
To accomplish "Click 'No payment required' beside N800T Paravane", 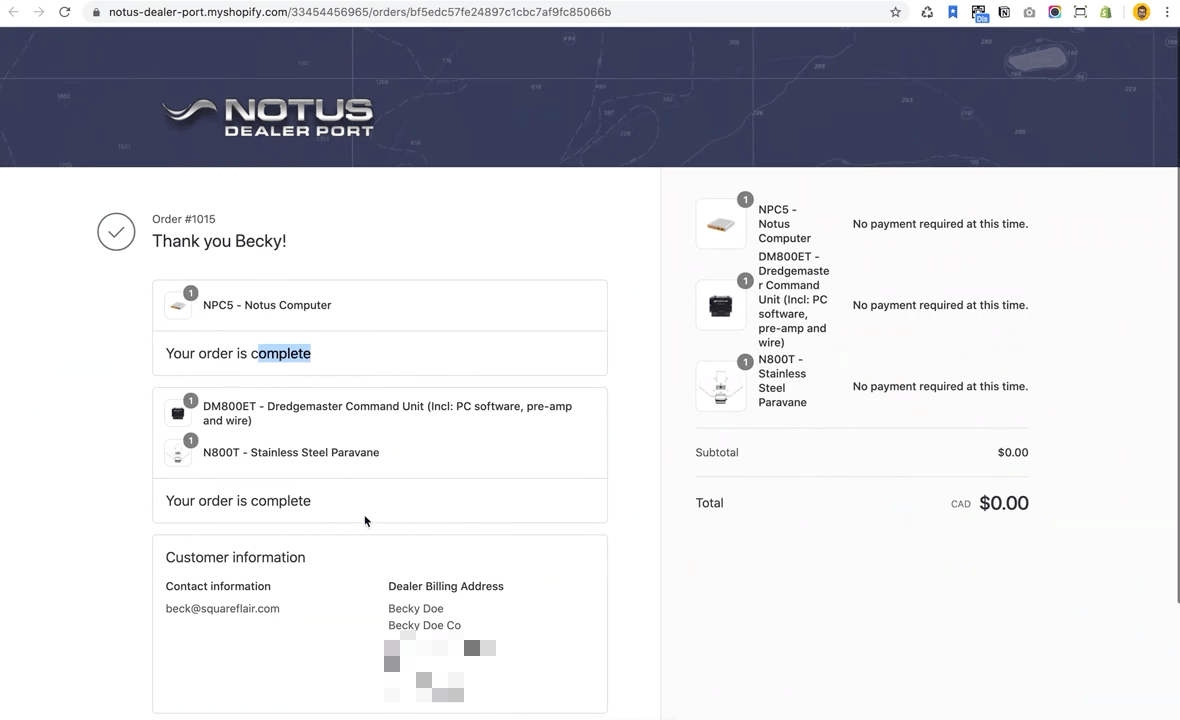I will (940, 386).
